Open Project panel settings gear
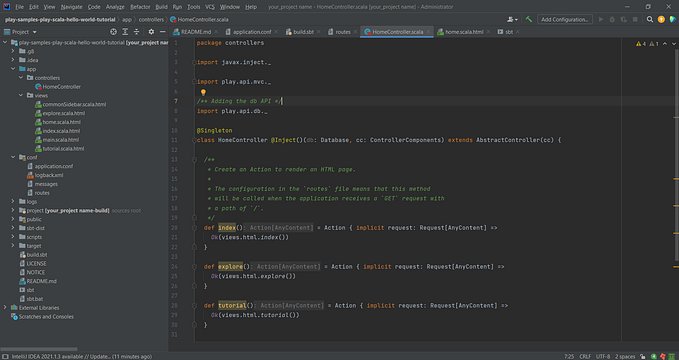The height and width of the screenshot is (360, 679). click(x=151, y=32)
